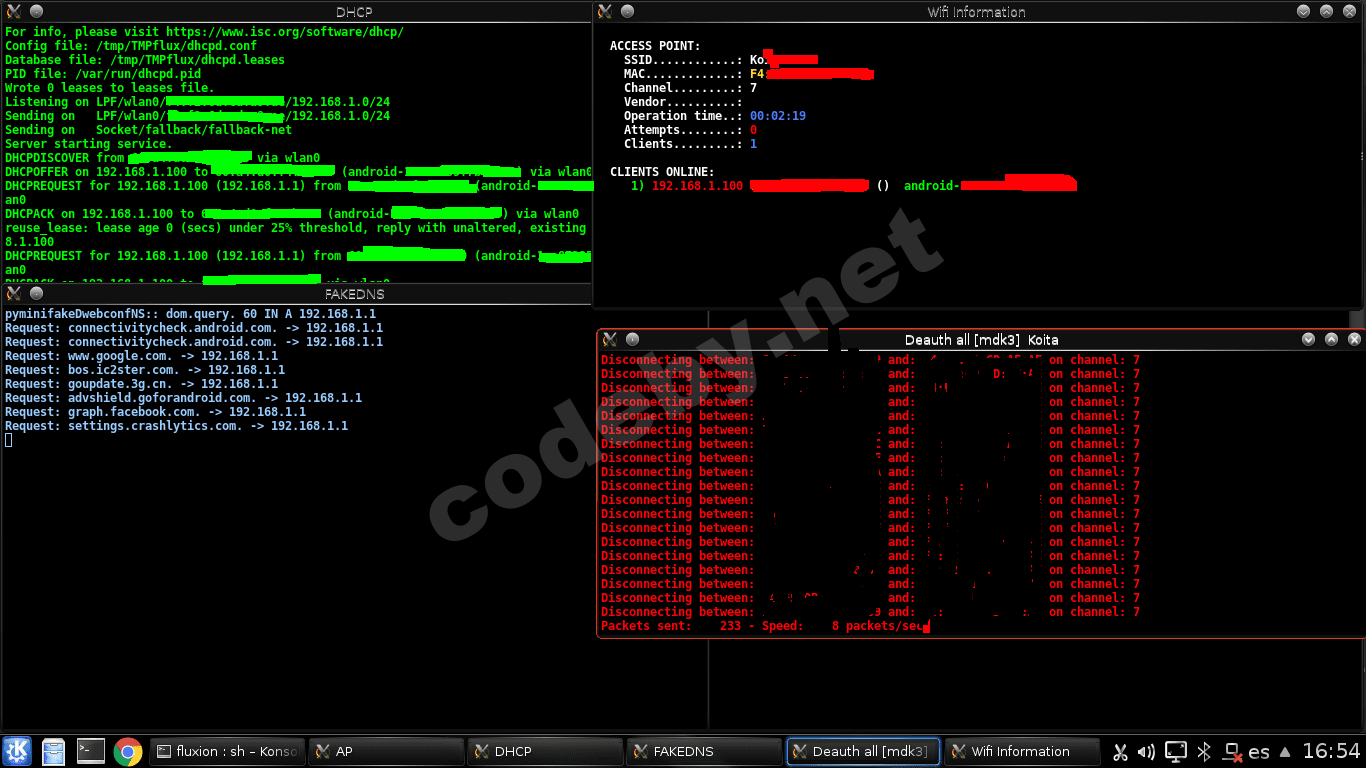1366x768 pixels.
Task: Click the operation time value 00:02:19
Action: click(778, 116)
